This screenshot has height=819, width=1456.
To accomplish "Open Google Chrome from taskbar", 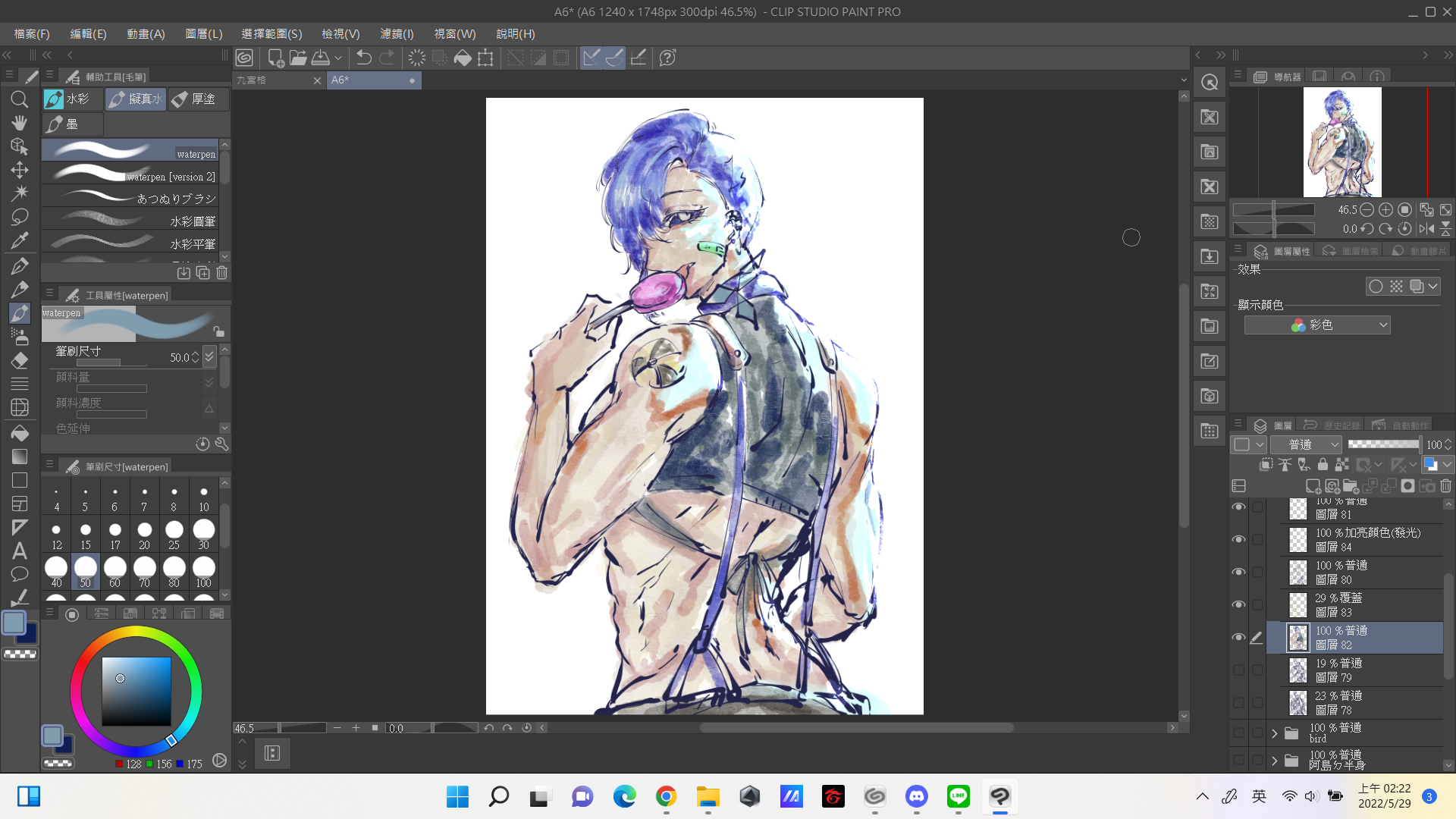I will pyautogui.click(x=667, y=796).
